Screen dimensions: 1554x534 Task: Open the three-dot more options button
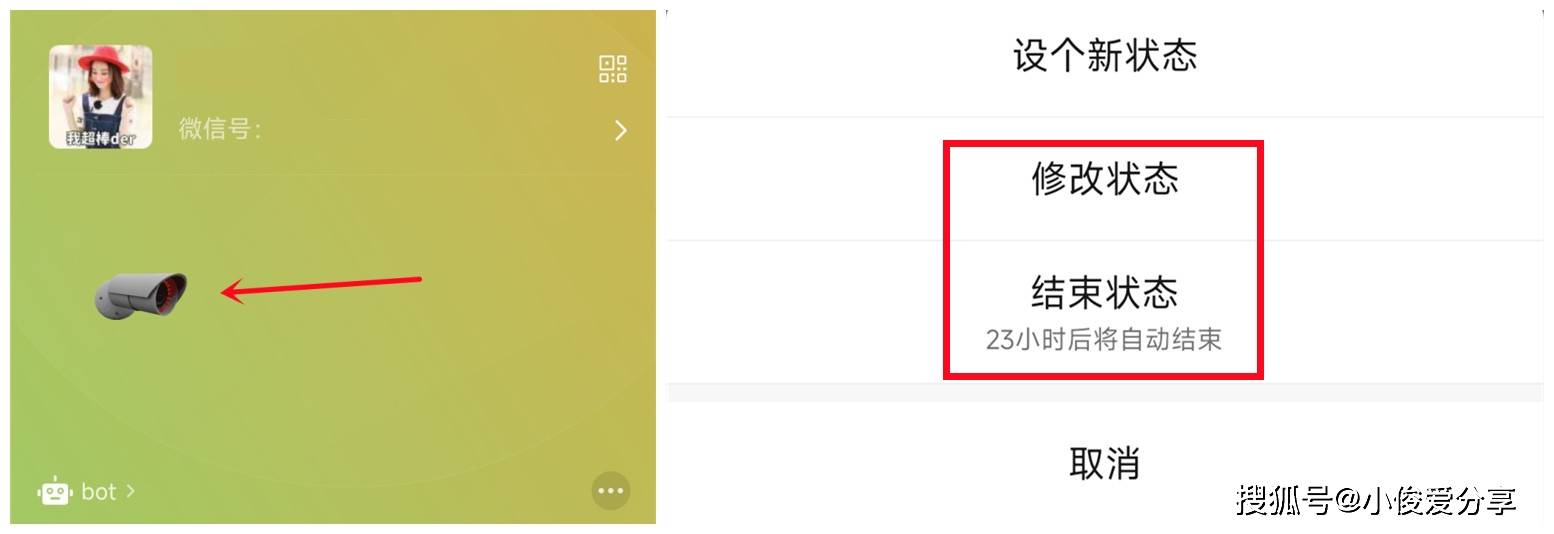(x=610, y=490)
